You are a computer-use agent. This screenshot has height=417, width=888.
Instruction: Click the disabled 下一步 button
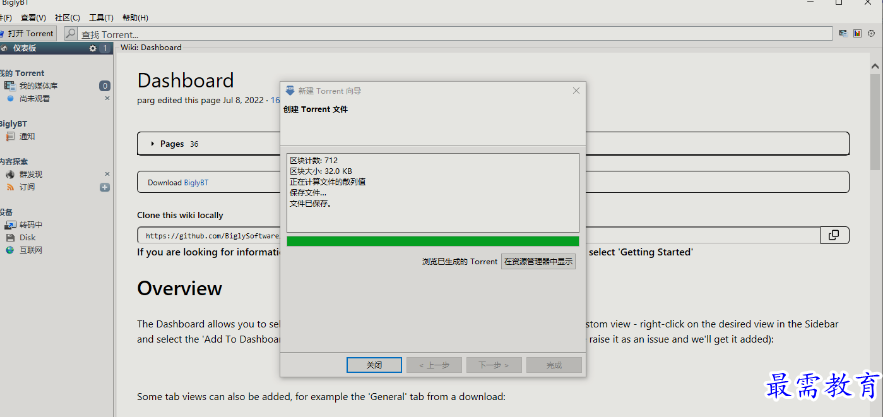coord(494,365)
